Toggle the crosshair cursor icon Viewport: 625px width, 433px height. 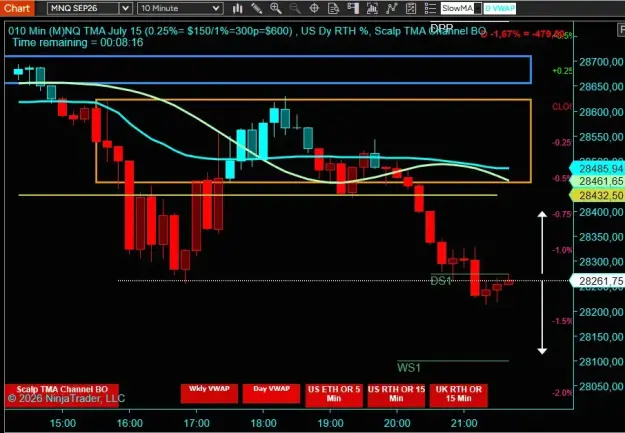pos(314,8)
